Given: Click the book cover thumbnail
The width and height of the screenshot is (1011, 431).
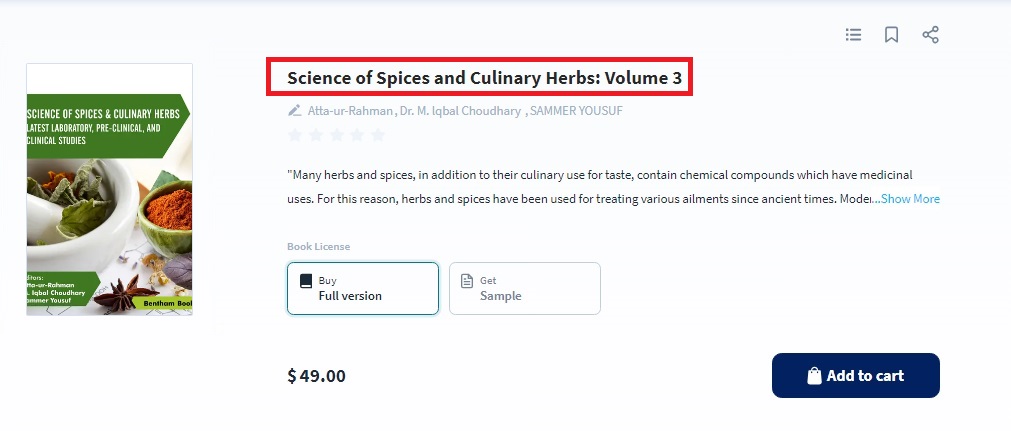Looking at the screenshot, I should point(109,190).
